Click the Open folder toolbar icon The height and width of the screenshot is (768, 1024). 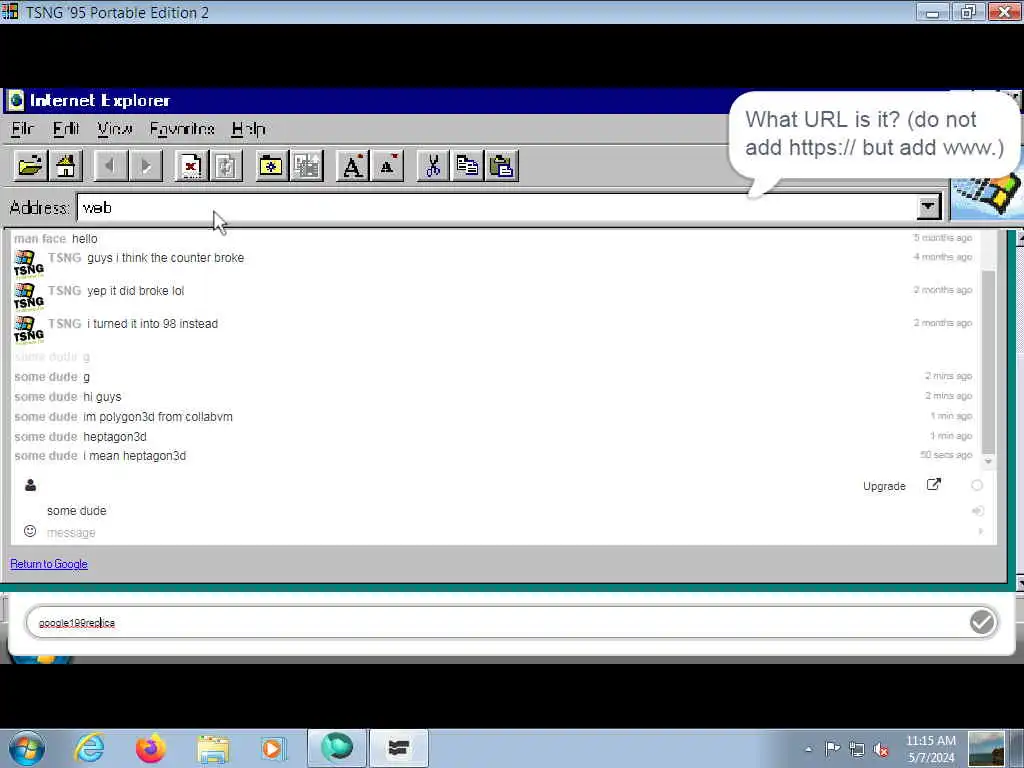tap(30, 166)
